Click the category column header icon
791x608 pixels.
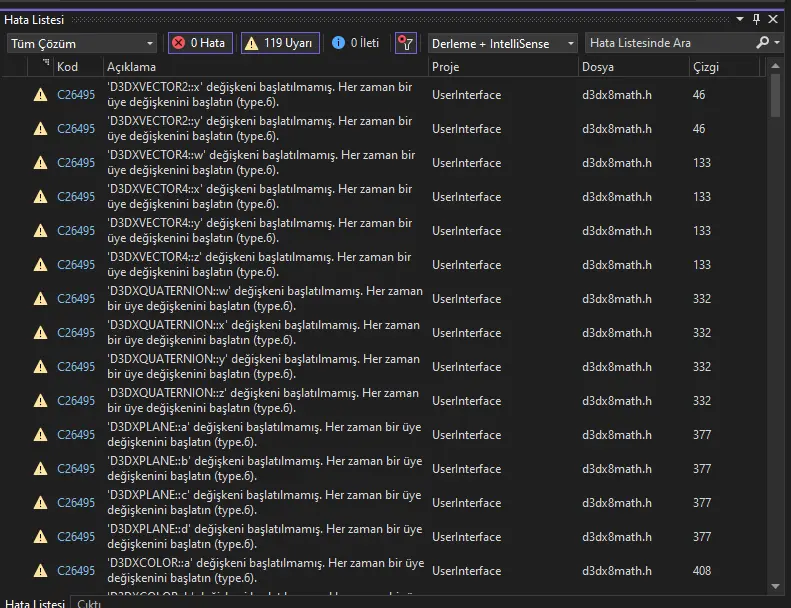point(45,66)
